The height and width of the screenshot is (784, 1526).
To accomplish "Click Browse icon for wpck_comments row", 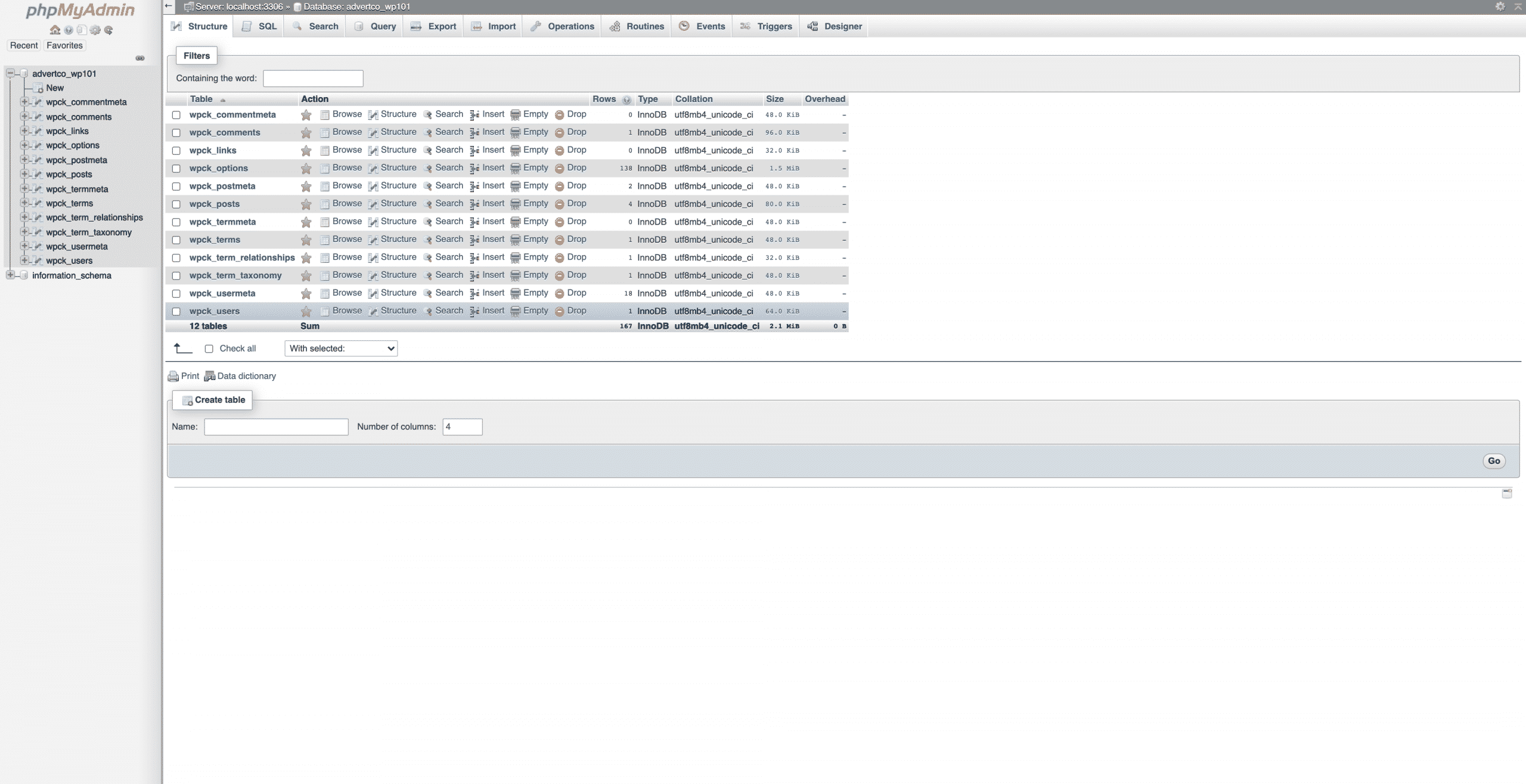I will coord(325,133).
